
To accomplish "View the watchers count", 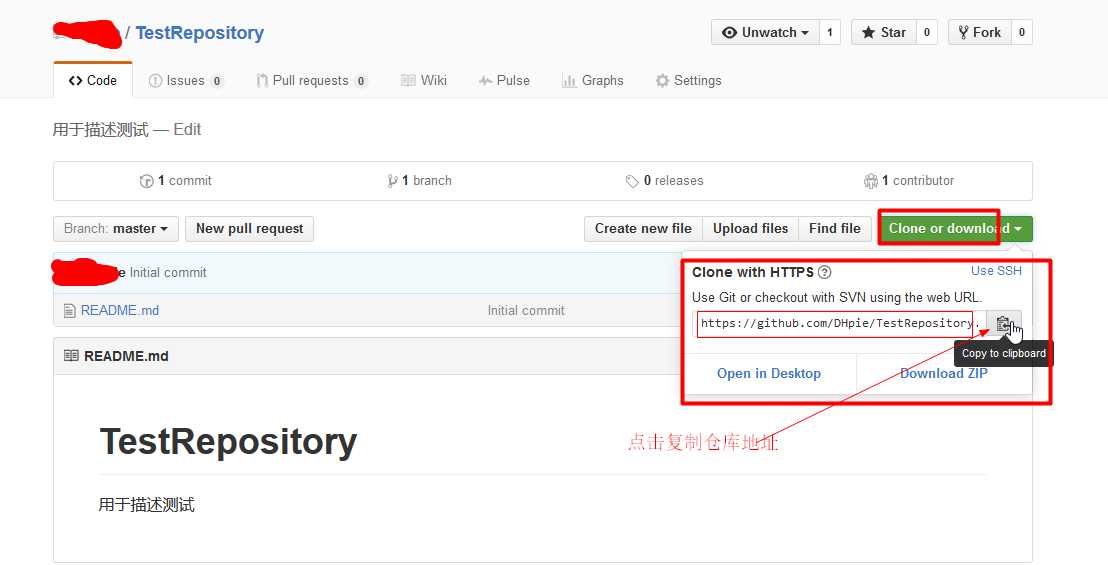I will click(830, 32).
